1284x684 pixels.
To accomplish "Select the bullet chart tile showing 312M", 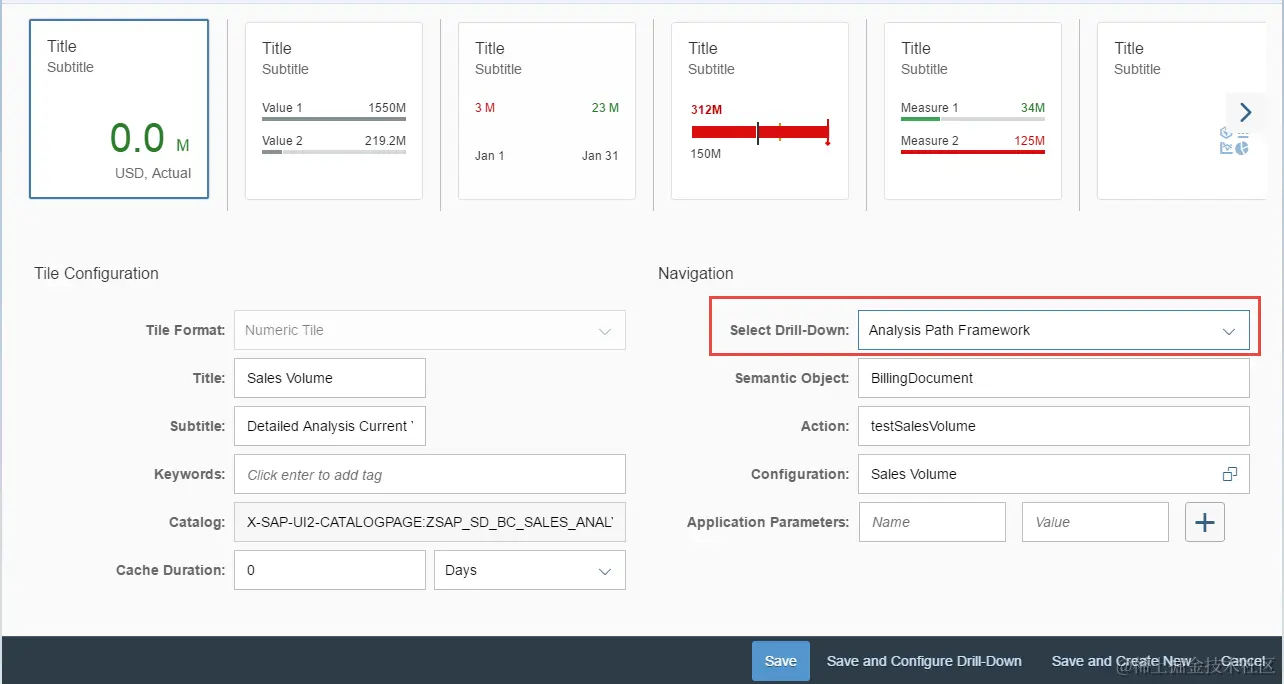I will point(760,111).
